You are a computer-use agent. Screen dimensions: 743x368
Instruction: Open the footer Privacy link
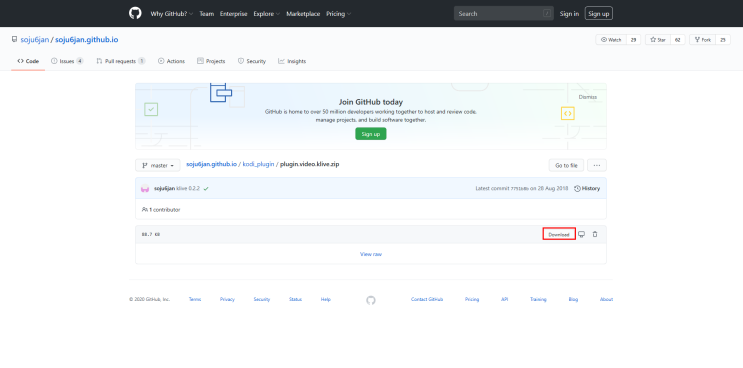coord(227,299)
